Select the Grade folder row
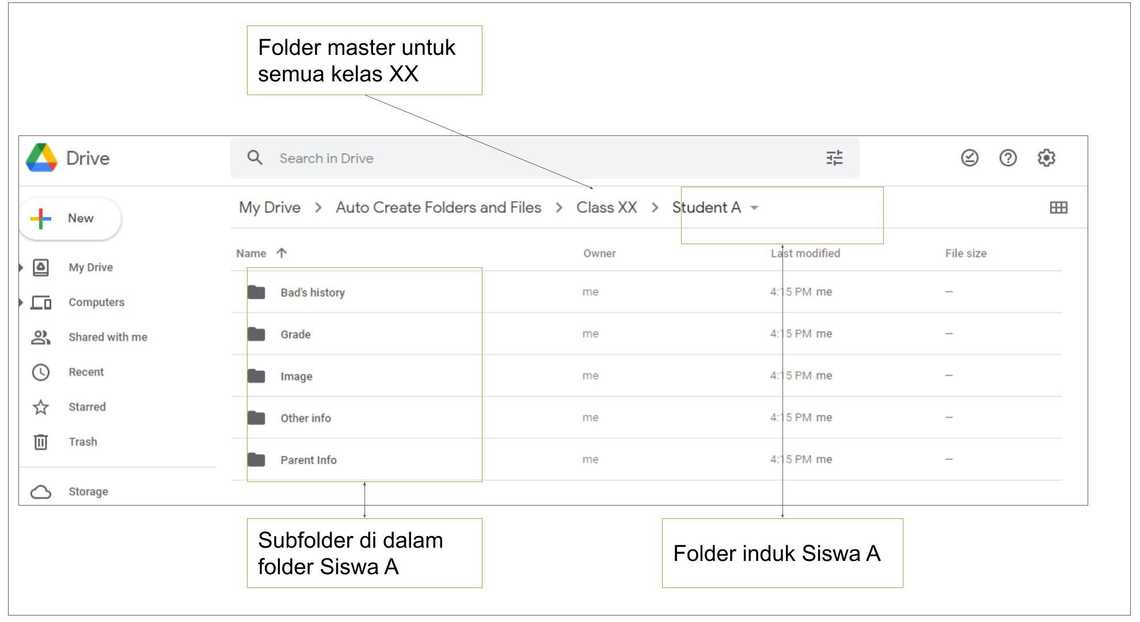Screen dimensions: 1140x622 295,335
